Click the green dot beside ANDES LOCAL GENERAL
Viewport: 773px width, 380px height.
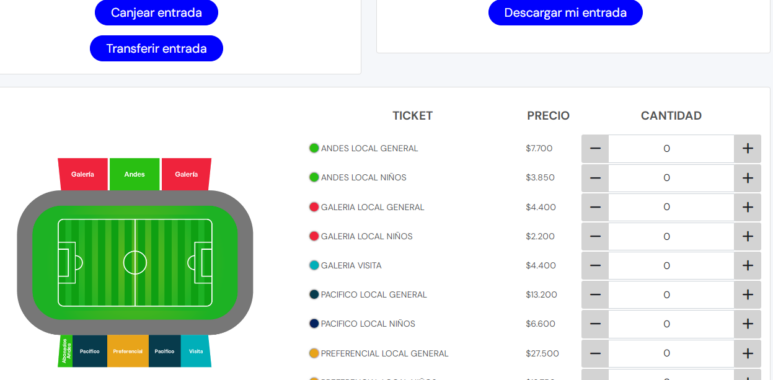314,148
